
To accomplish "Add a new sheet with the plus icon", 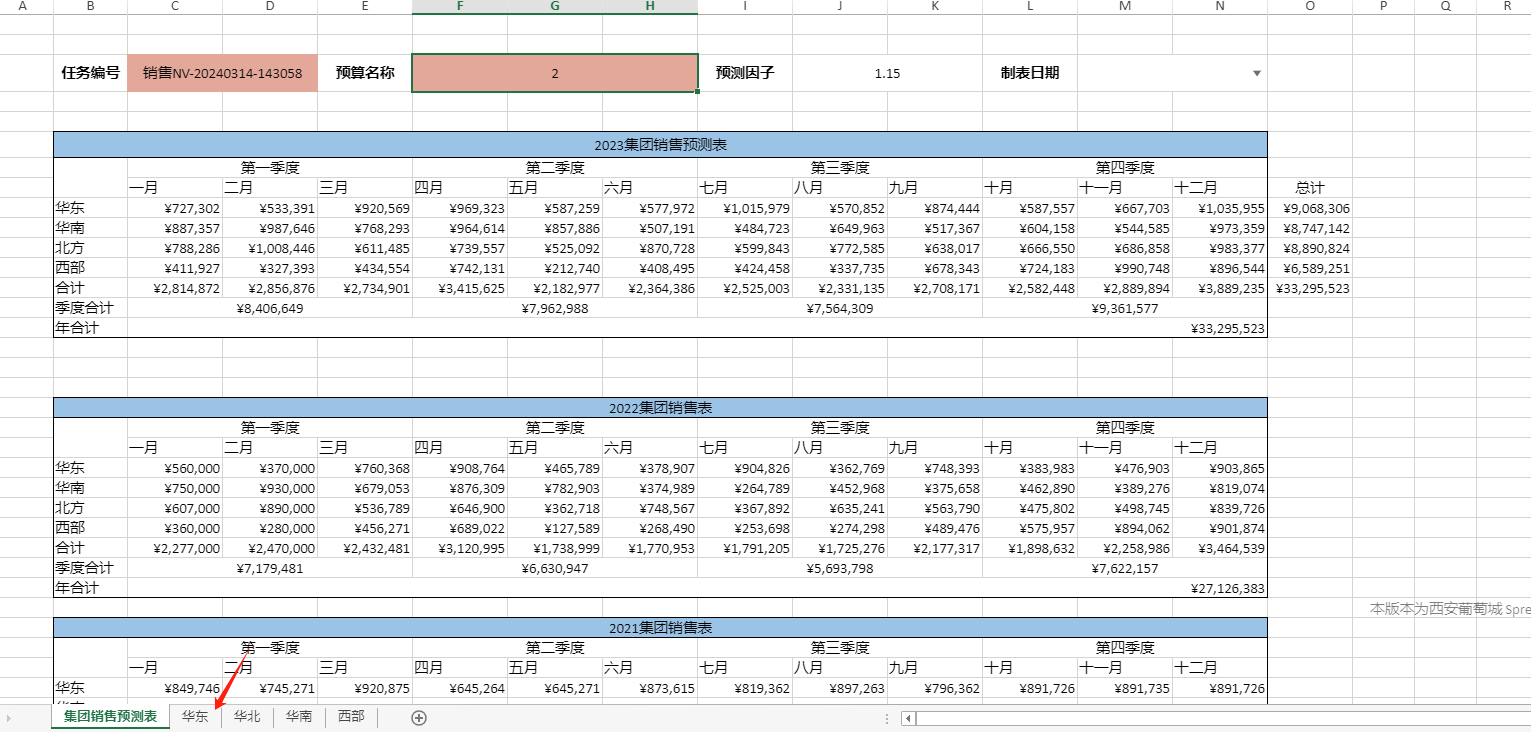I will tap(419, 717).
